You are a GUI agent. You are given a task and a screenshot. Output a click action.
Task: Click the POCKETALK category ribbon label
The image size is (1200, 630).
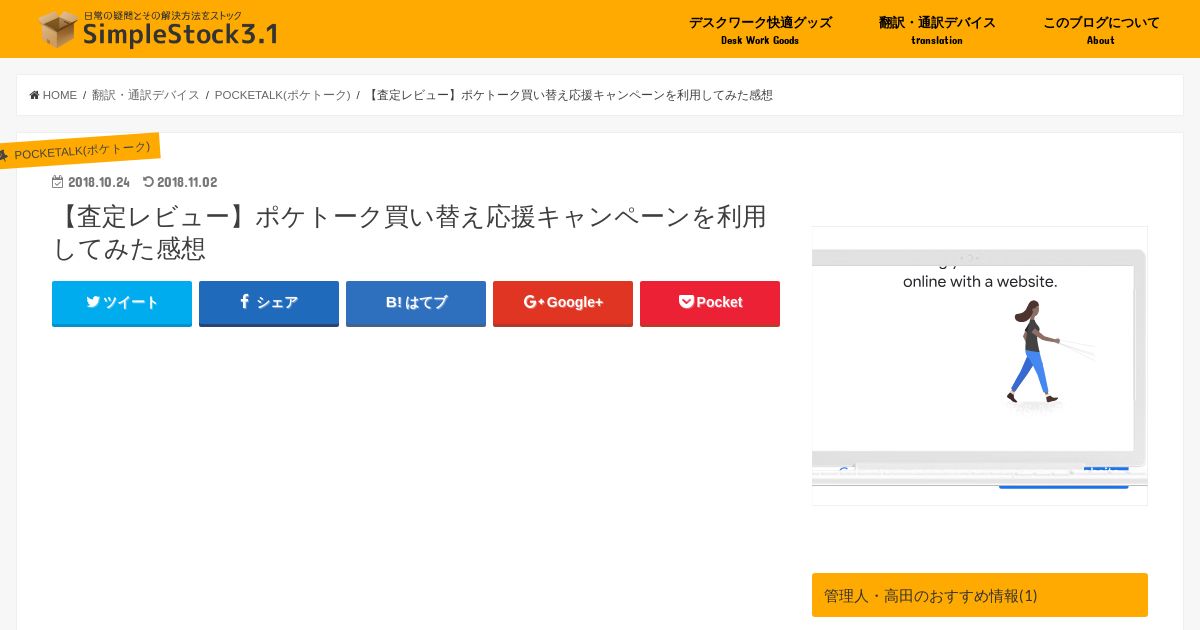click(x=80, y=150)
